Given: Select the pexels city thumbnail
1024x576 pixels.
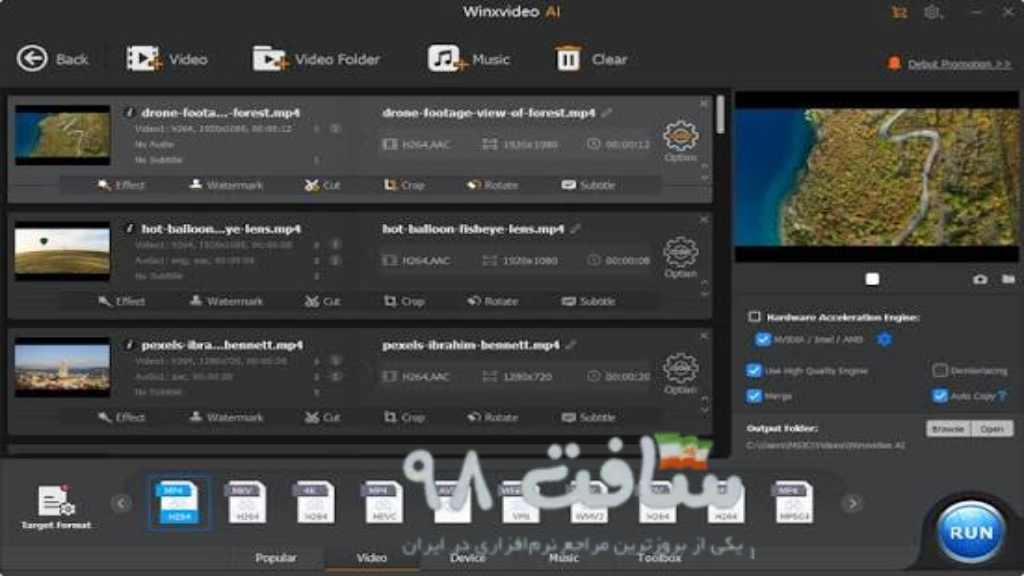Looking at the screenshot, I should click(x=63, y=367).
